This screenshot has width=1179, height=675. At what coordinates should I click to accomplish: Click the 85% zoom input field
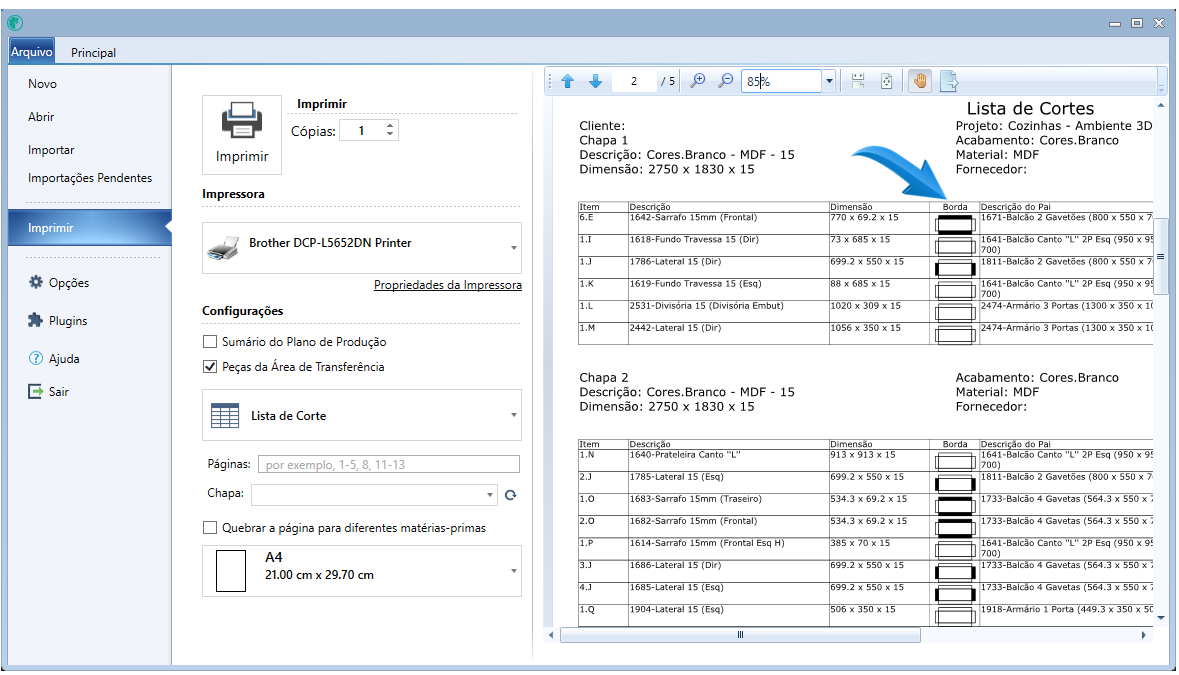point(781,81)
